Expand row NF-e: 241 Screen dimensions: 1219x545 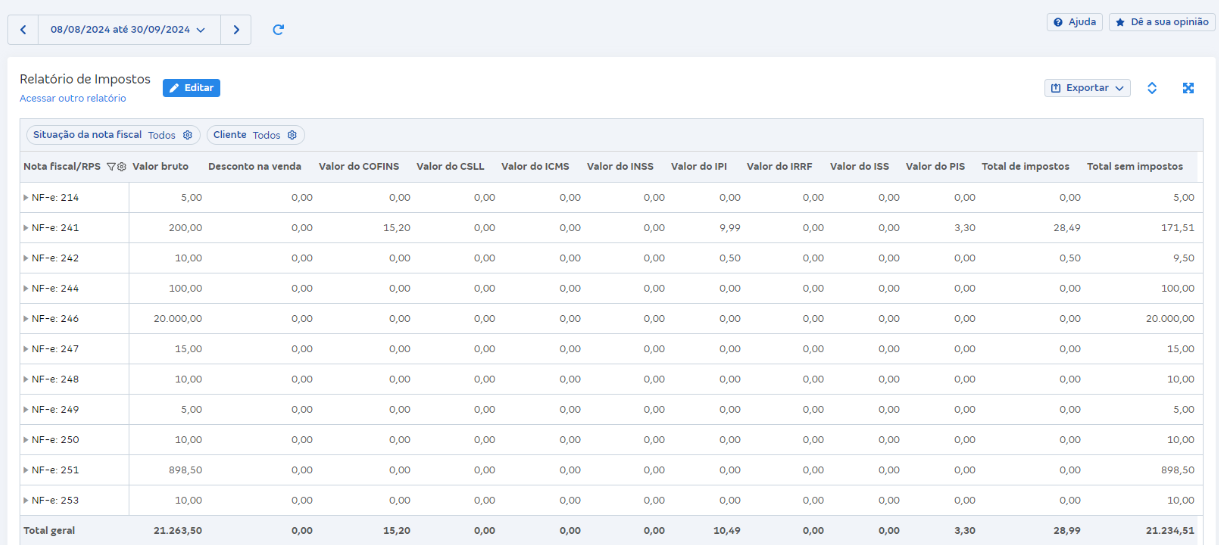[26, 228]
